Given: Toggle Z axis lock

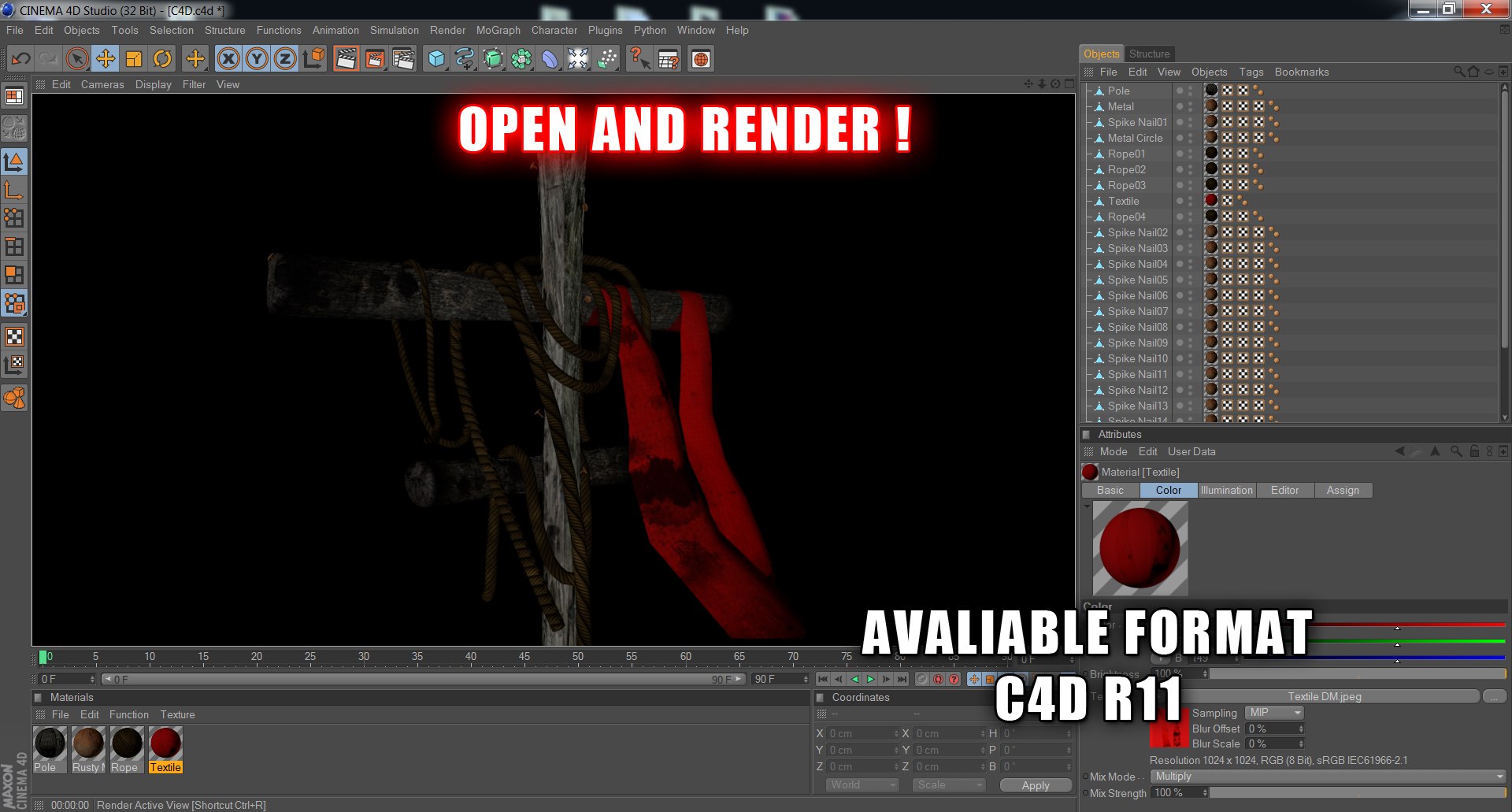Looking at the screenshot, I should pos(285,58).
